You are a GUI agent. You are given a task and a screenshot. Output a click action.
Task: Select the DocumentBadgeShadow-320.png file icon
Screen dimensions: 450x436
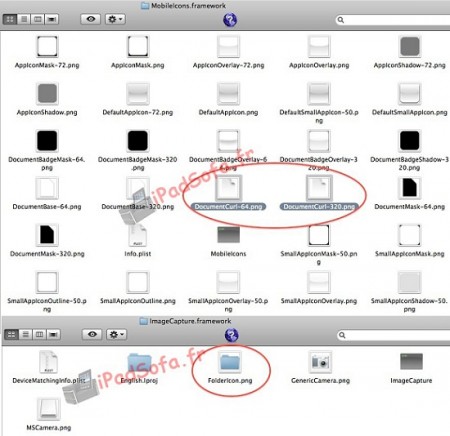tap(410, 141)
